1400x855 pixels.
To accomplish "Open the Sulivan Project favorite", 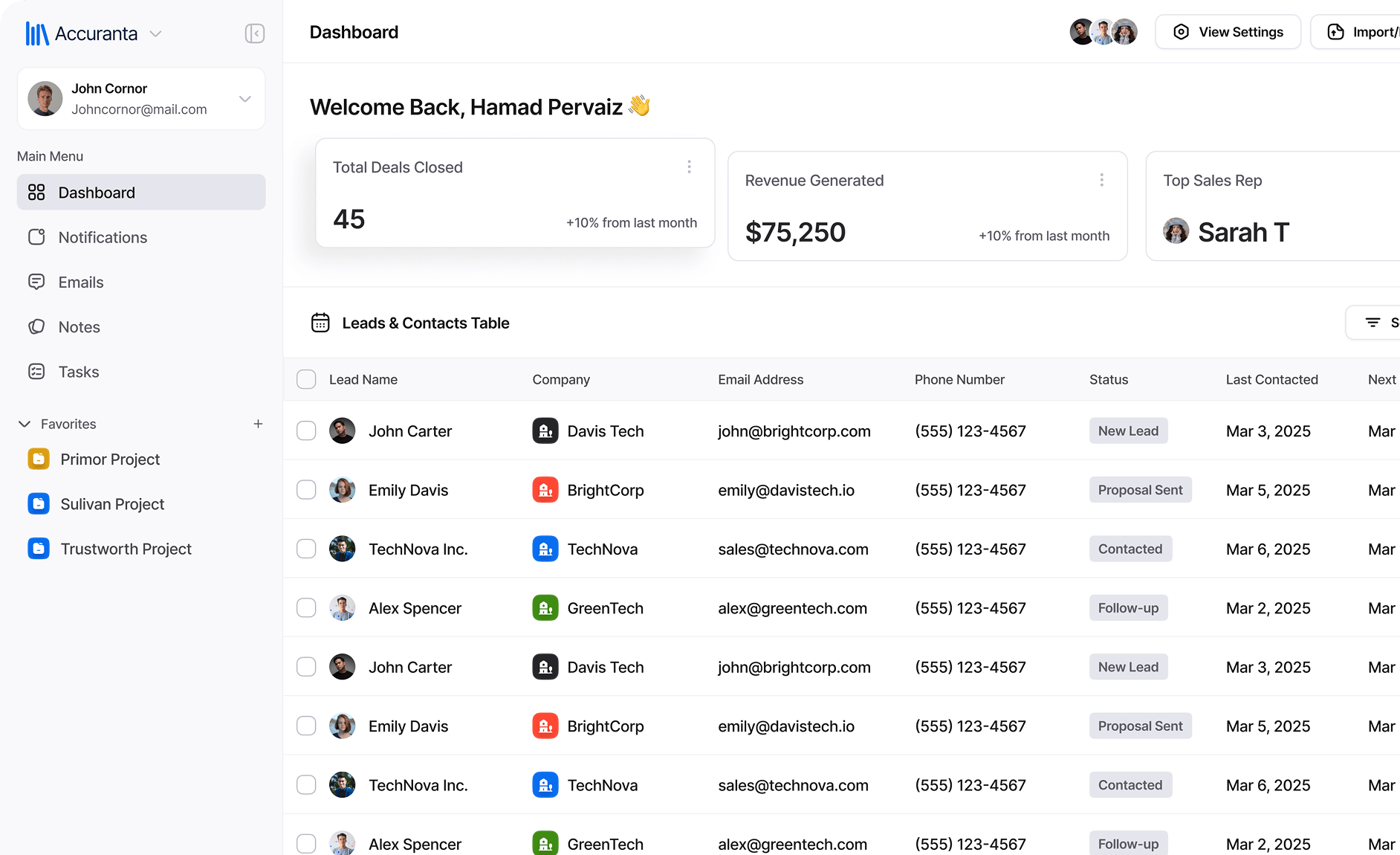I will tap(112, 504).
